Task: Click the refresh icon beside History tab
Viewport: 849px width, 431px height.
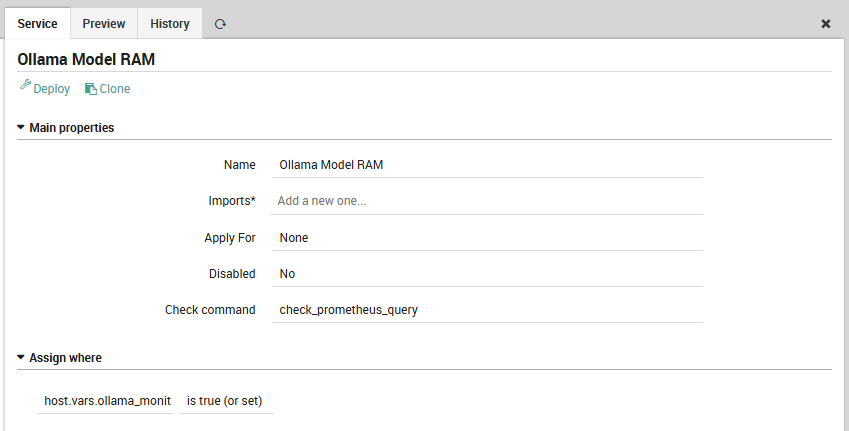Action: tap(220, 24)
